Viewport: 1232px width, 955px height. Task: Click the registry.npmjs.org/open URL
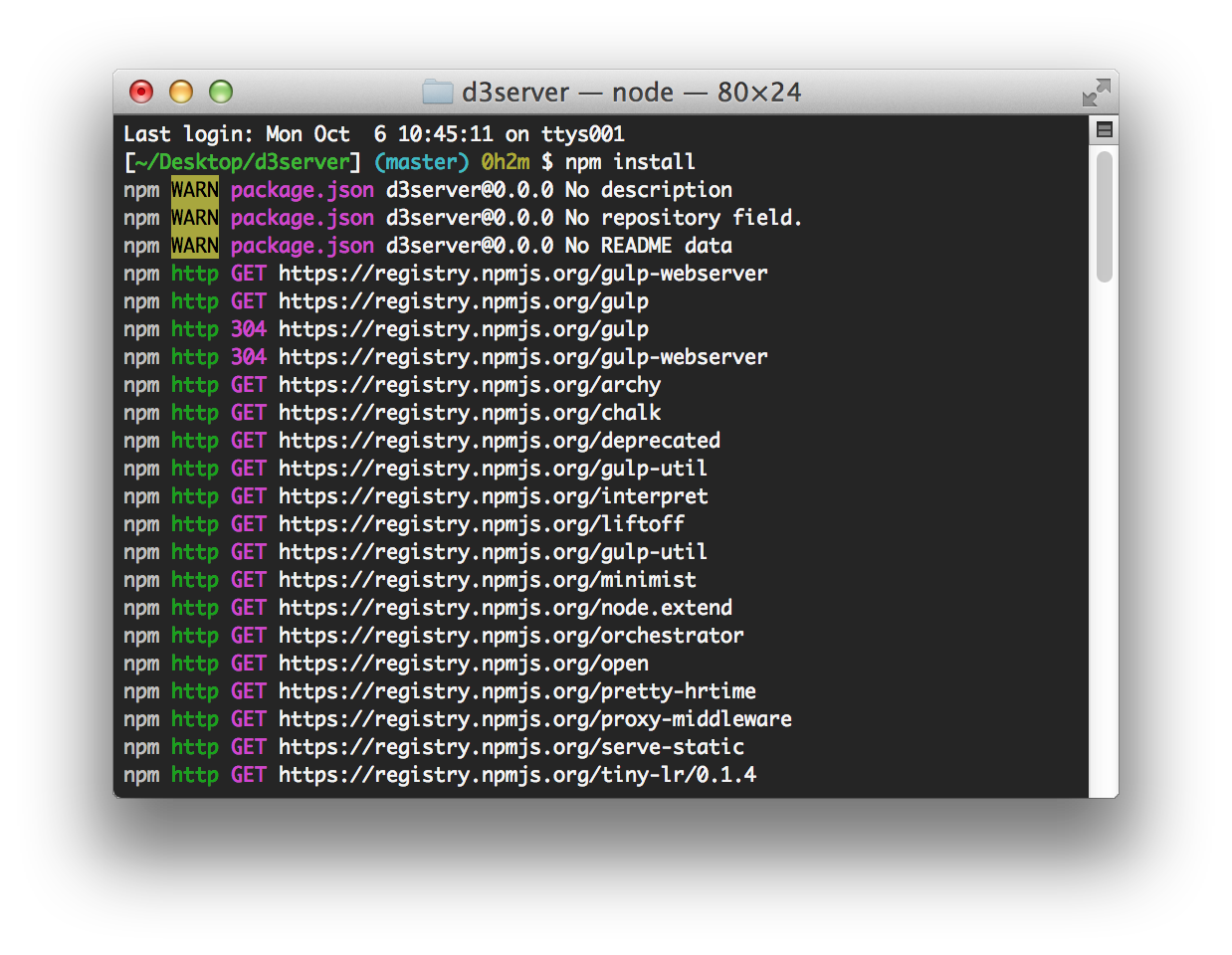464,664
